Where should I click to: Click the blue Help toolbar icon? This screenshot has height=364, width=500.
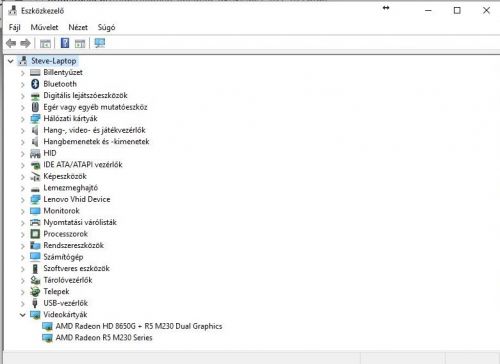[65, 43]
